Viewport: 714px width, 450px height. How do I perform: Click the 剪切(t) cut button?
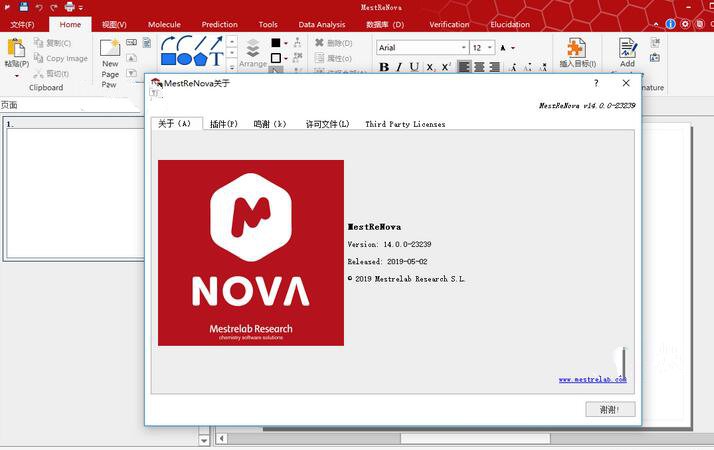coord(51,73)
